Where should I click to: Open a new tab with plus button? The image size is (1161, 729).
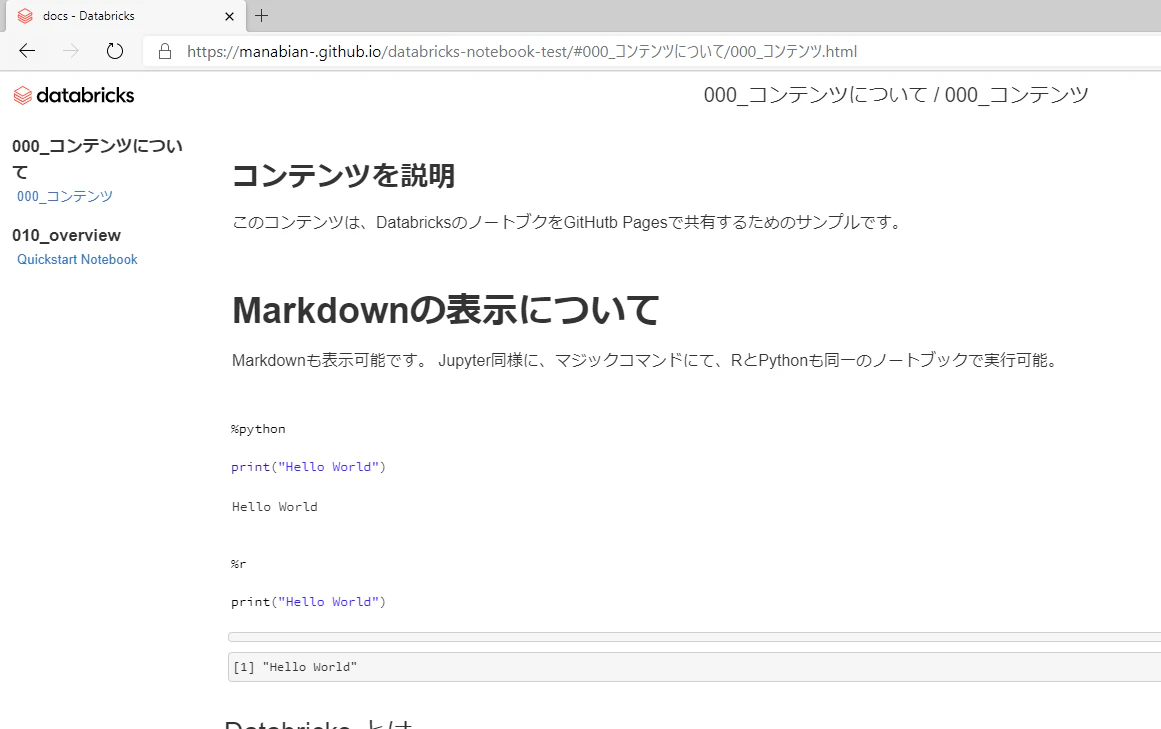(x=261, y=15)
